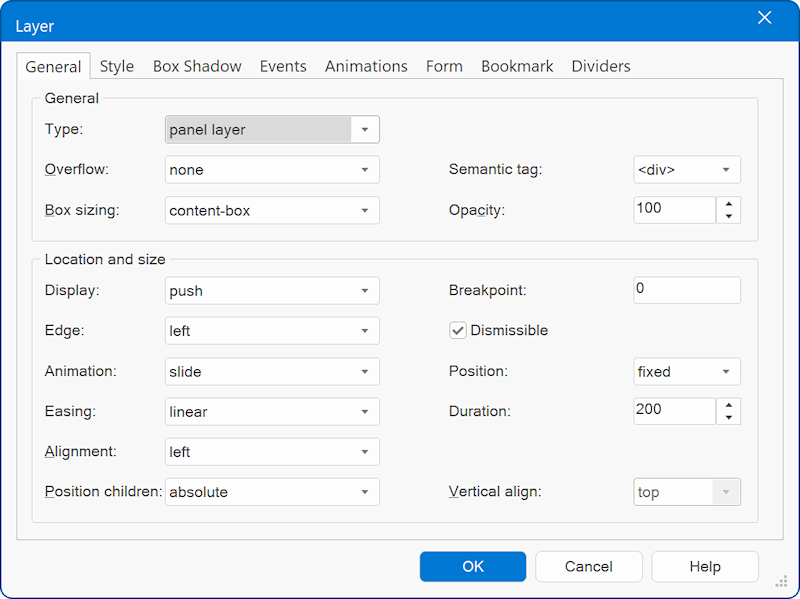Viewport: 800px width, 599px height.
Task: Decrease Opacity with the down arrow
Action: point(728,216)
